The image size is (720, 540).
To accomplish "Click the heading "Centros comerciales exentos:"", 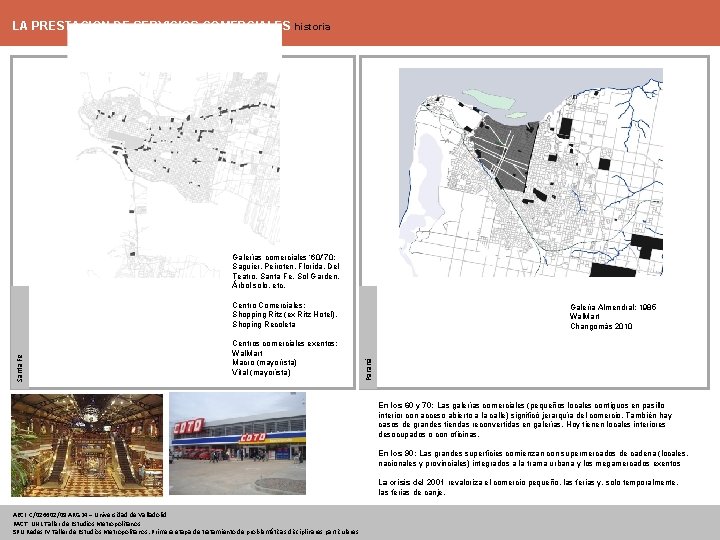I will [x=285, y=343].
